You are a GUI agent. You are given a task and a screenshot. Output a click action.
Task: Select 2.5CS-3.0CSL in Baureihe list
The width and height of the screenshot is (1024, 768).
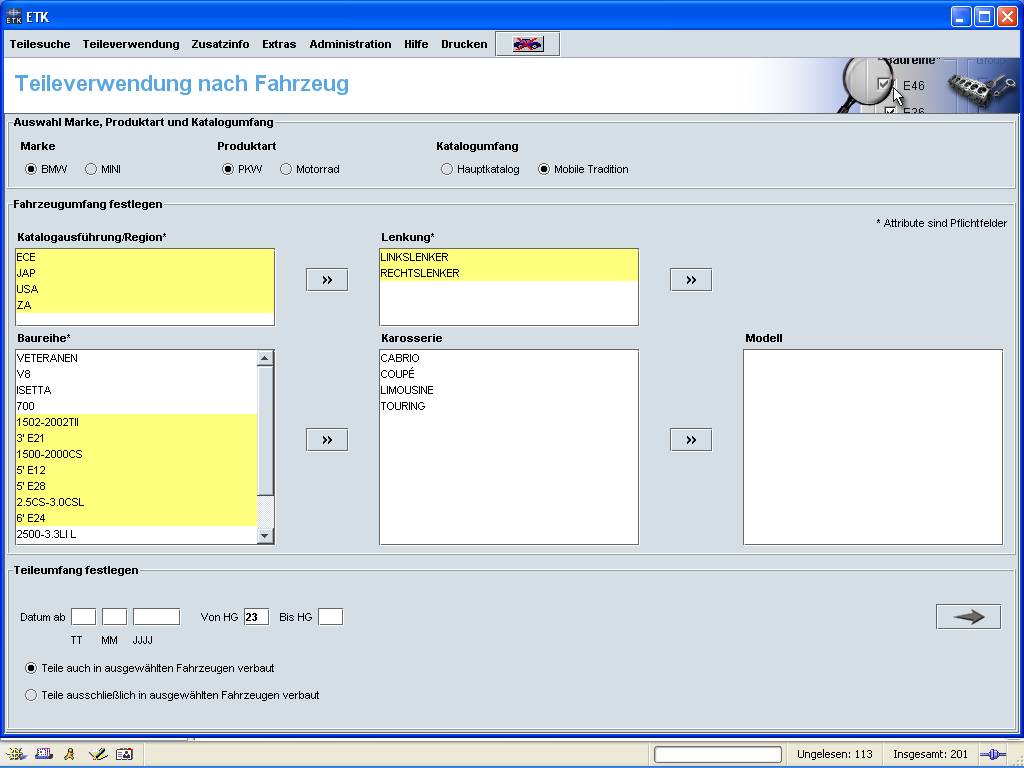(136, 502)
